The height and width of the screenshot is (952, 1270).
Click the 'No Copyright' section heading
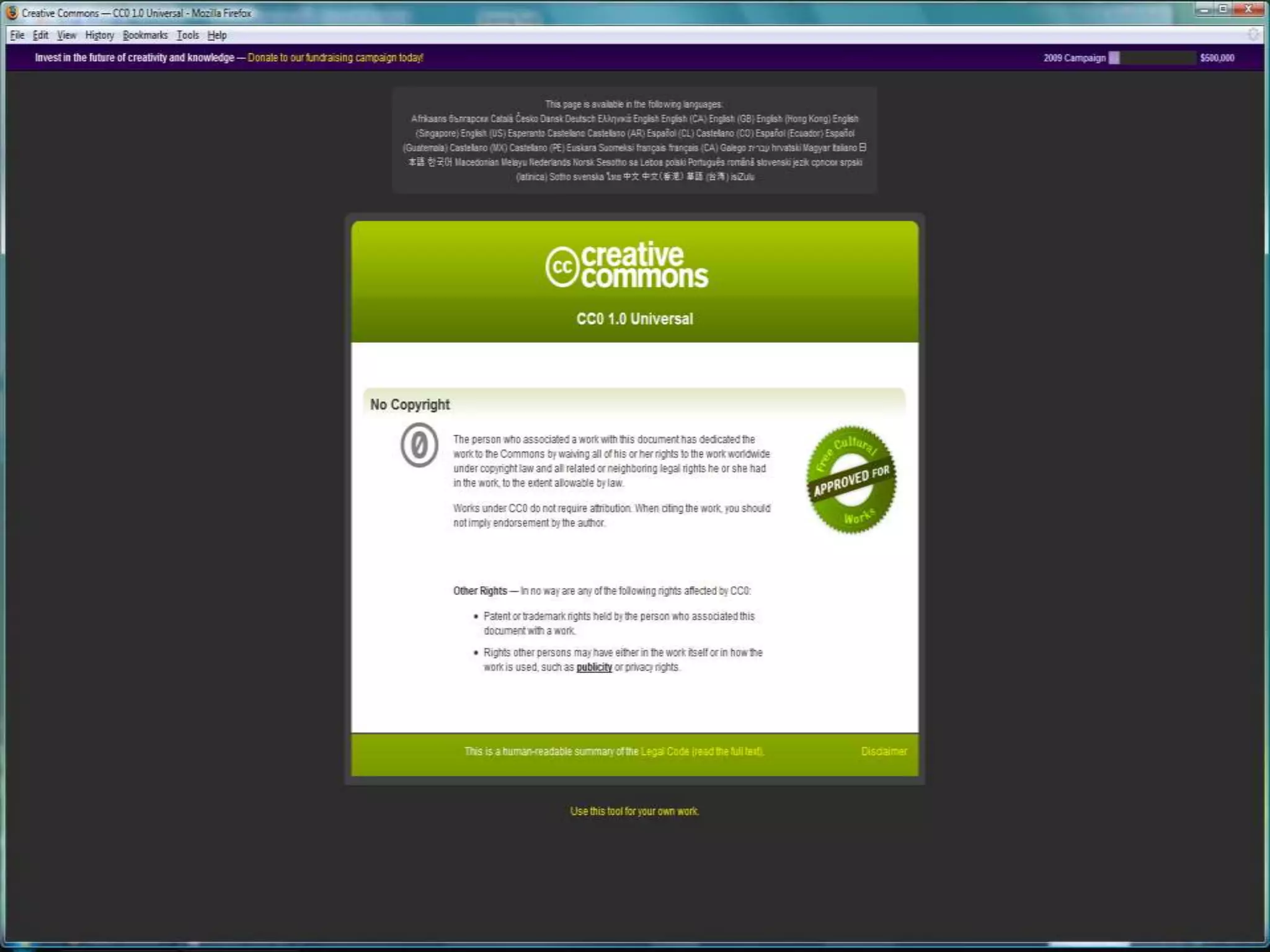click(410, 404)
